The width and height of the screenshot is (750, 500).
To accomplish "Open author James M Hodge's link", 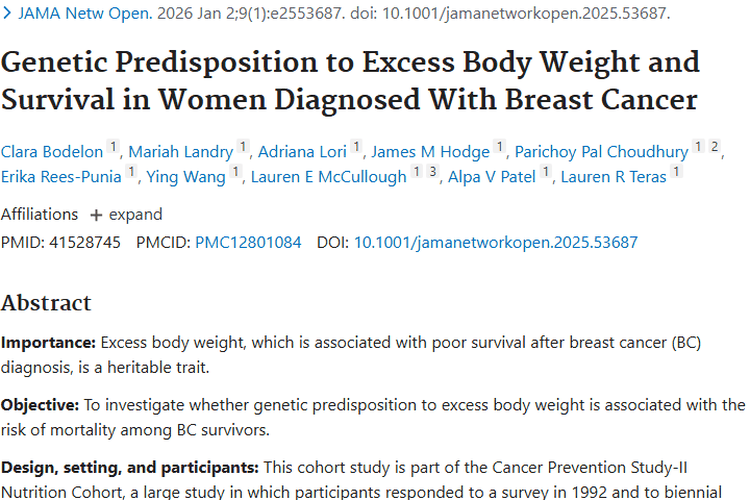I will click(430, 152).
